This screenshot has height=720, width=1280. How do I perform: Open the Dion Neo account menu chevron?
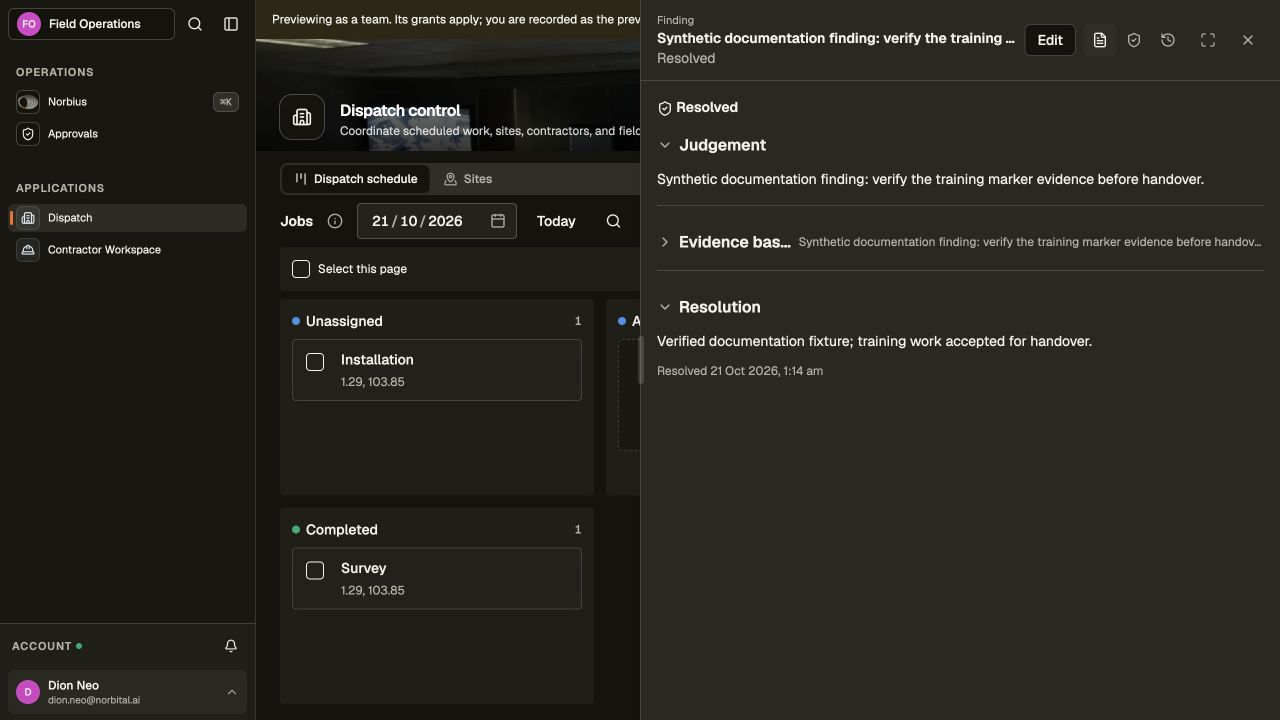(x=232, y=692)
